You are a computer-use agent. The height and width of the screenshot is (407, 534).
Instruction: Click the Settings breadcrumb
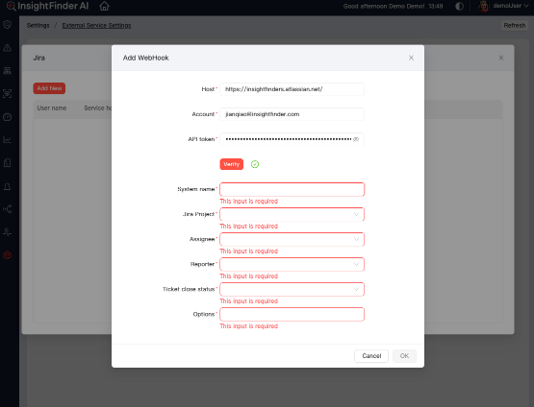click(x=38, y=26)
